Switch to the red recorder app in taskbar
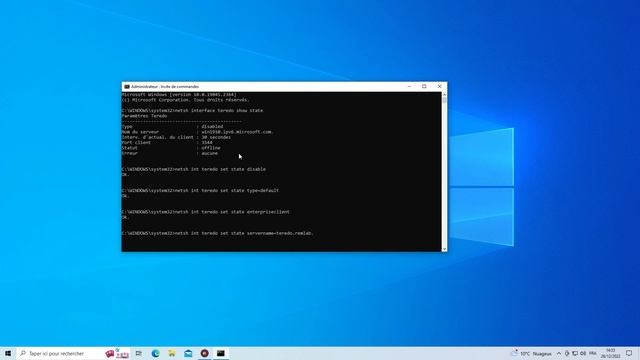 (204, 353)
